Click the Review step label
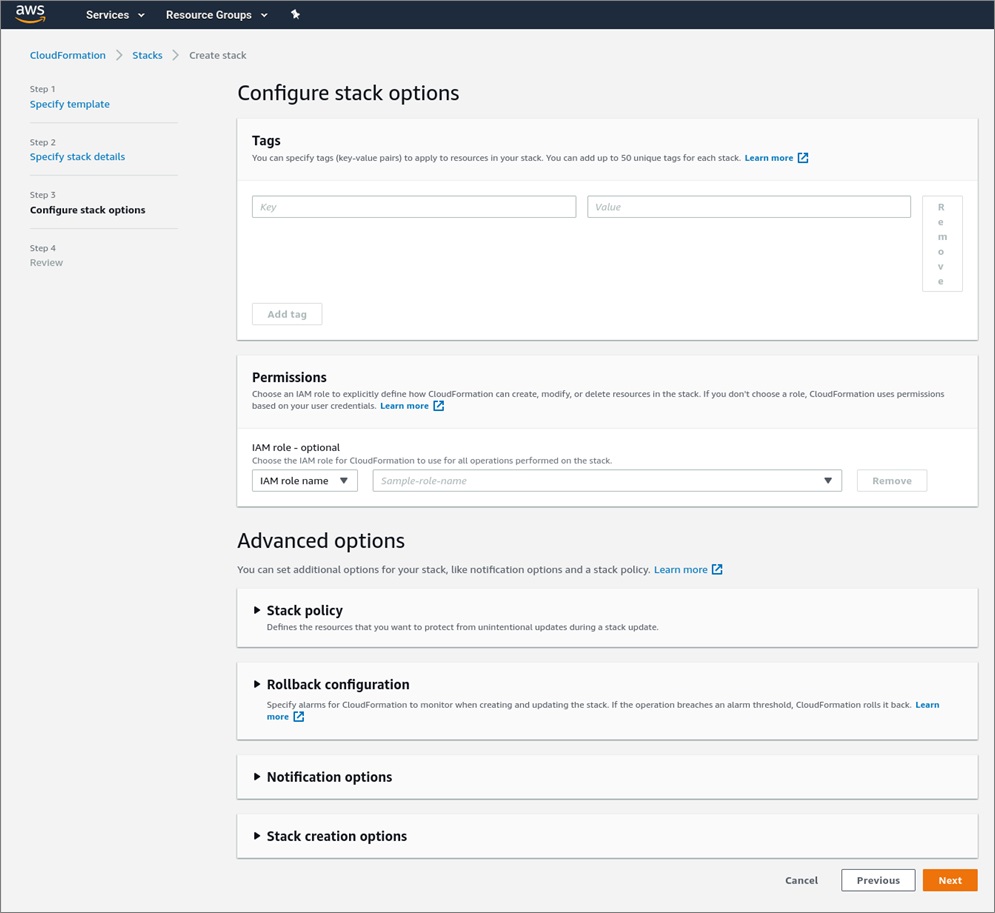 coord(46,263)
